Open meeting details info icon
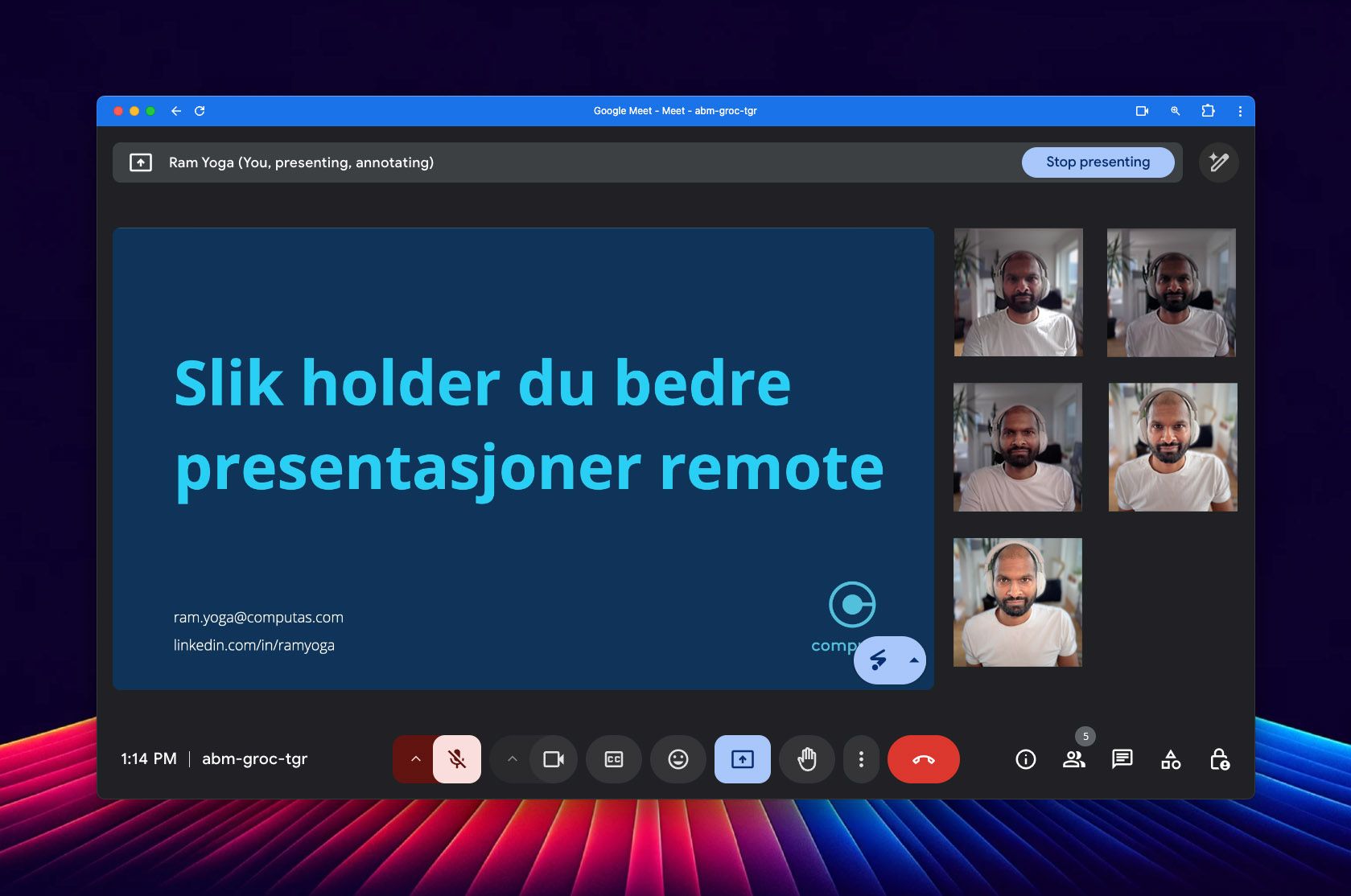Screen dimensions: 1351x896 [1026, 759]
